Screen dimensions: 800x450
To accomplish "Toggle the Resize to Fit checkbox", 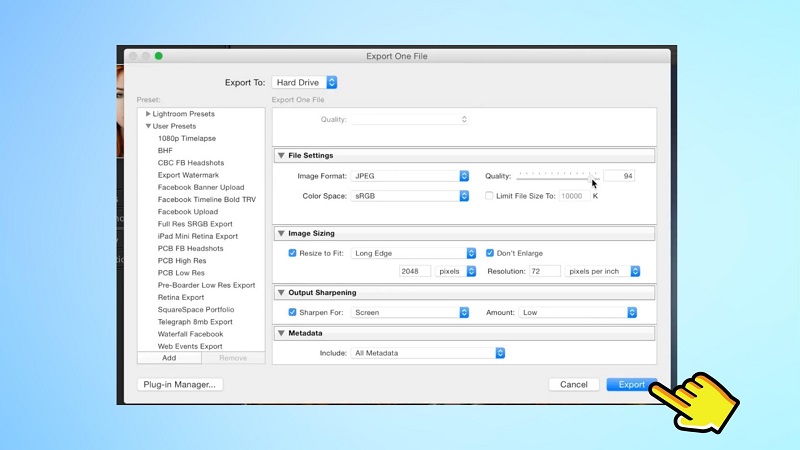I will tap(292, 253).
